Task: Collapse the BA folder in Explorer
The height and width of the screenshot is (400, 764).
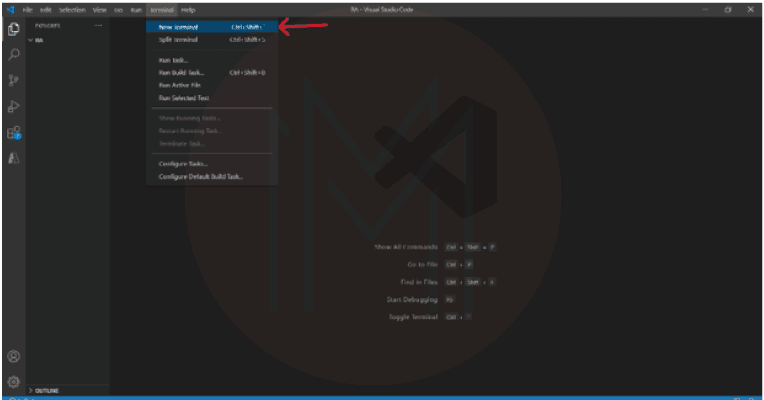Action: click(38, 40)
